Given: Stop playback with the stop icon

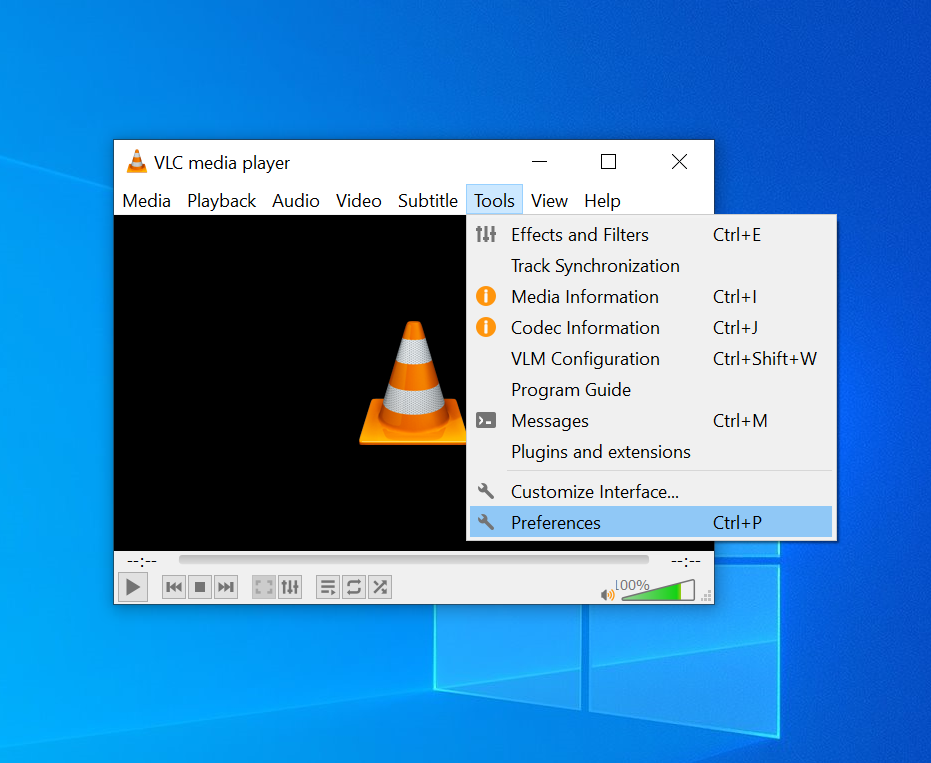Looking at the screenshot, I should (199, 587).
